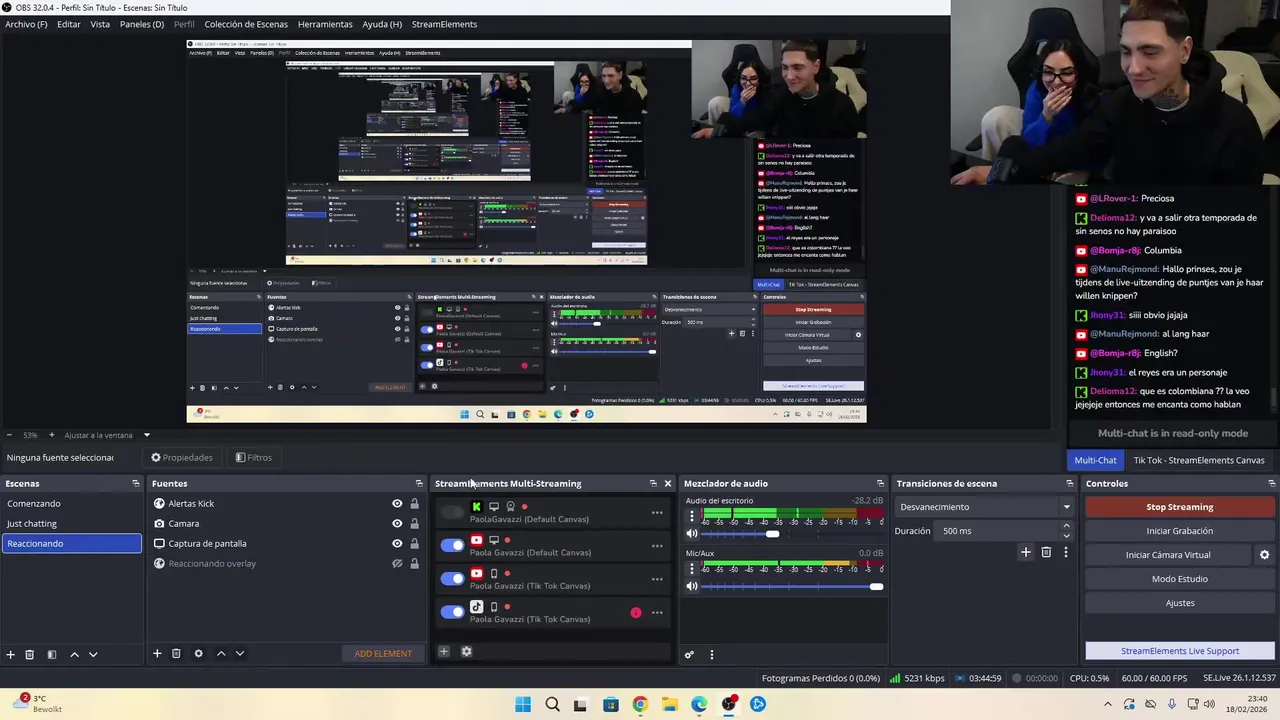
Task: Open YouTube Default Canvas three-dot menu
Action: coord(657,546)
